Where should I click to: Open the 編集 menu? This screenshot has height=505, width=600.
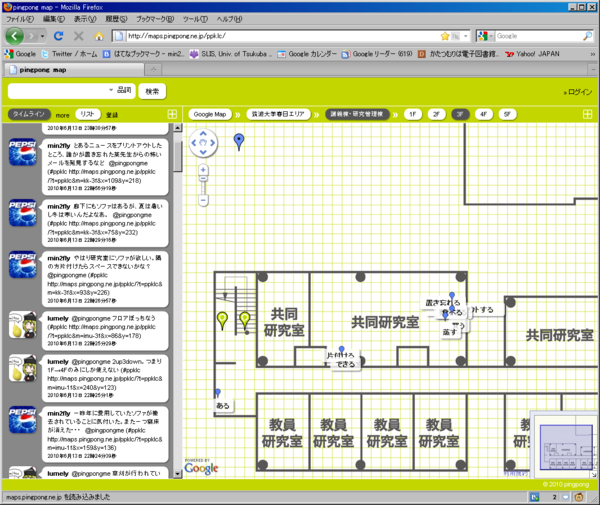pos(54,19)
